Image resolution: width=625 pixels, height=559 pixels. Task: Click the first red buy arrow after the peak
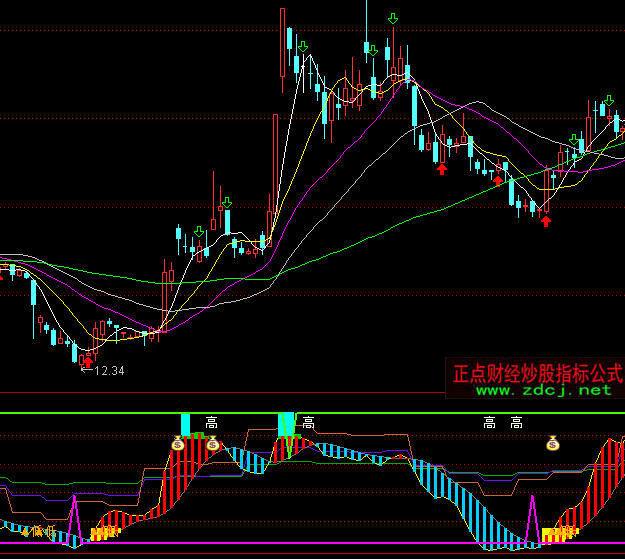click(441, 169)
